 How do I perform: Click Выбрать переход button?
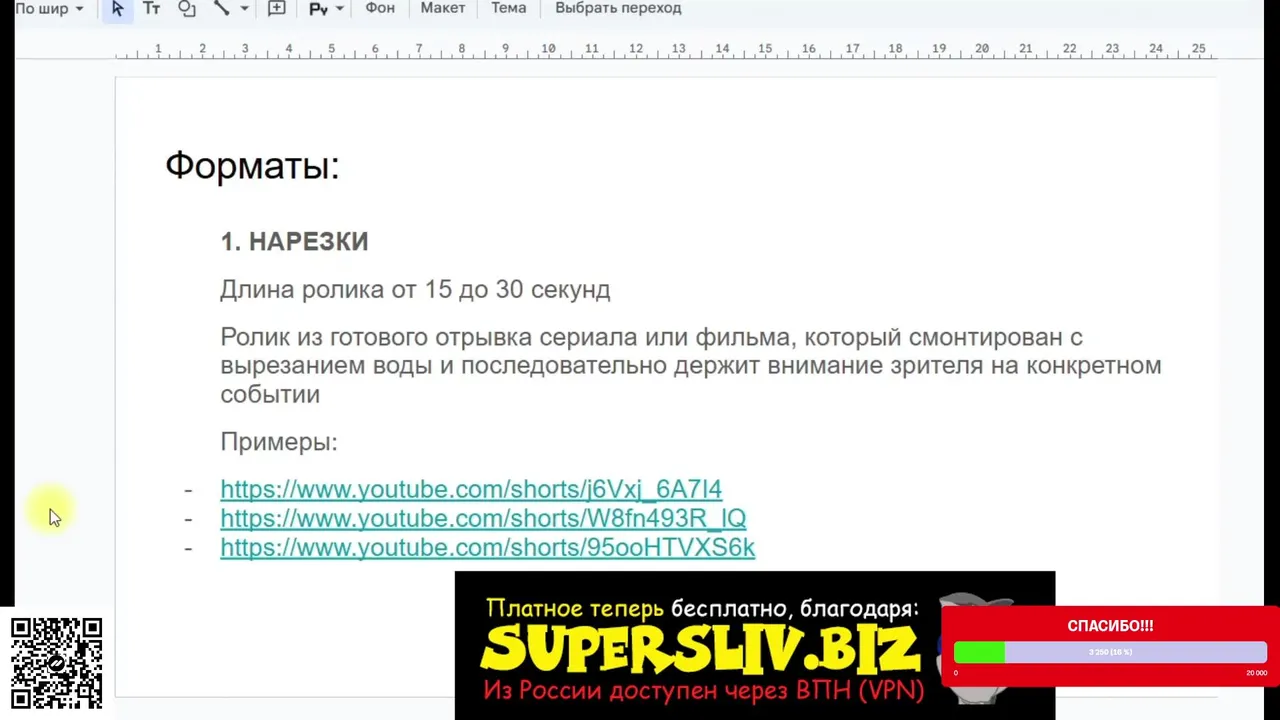click(618, 8)
